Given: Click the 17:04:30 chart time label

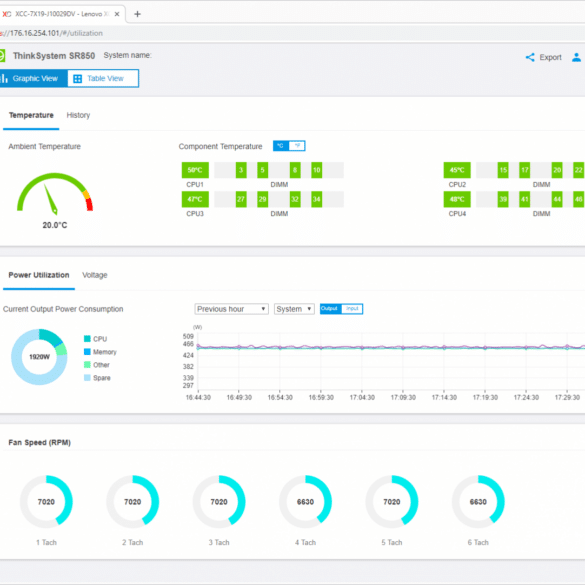Looking at the screenshot, I should 362,398.
